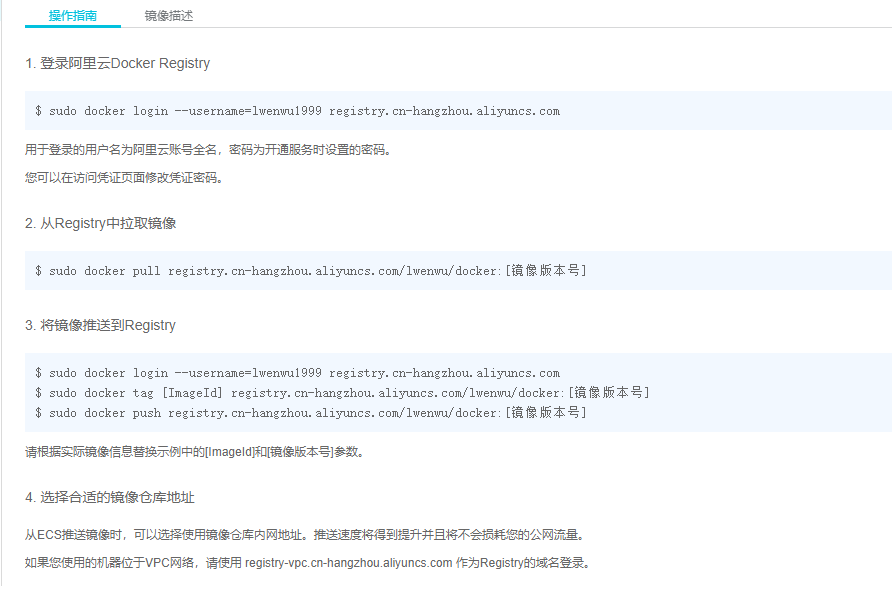Open the 镜像描述 tab
This screenshot has height=592, width=896.
(169, 16)
